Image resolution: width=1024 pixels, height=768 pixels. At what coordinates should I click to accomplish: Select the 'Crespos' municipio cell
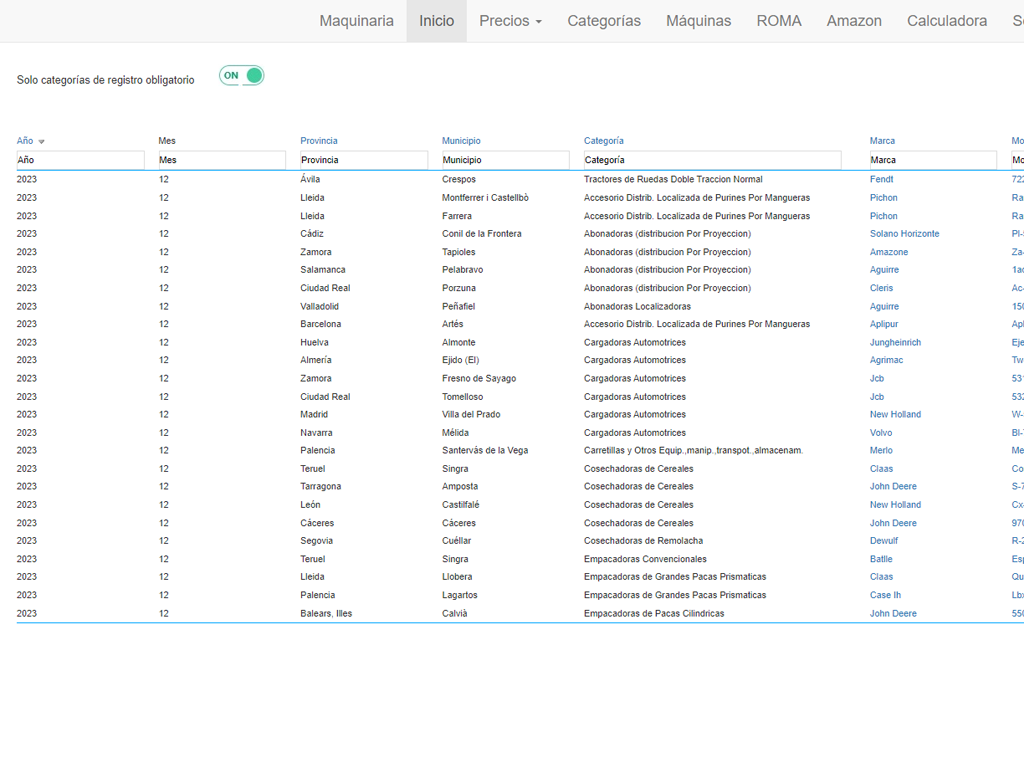point(458,180)
